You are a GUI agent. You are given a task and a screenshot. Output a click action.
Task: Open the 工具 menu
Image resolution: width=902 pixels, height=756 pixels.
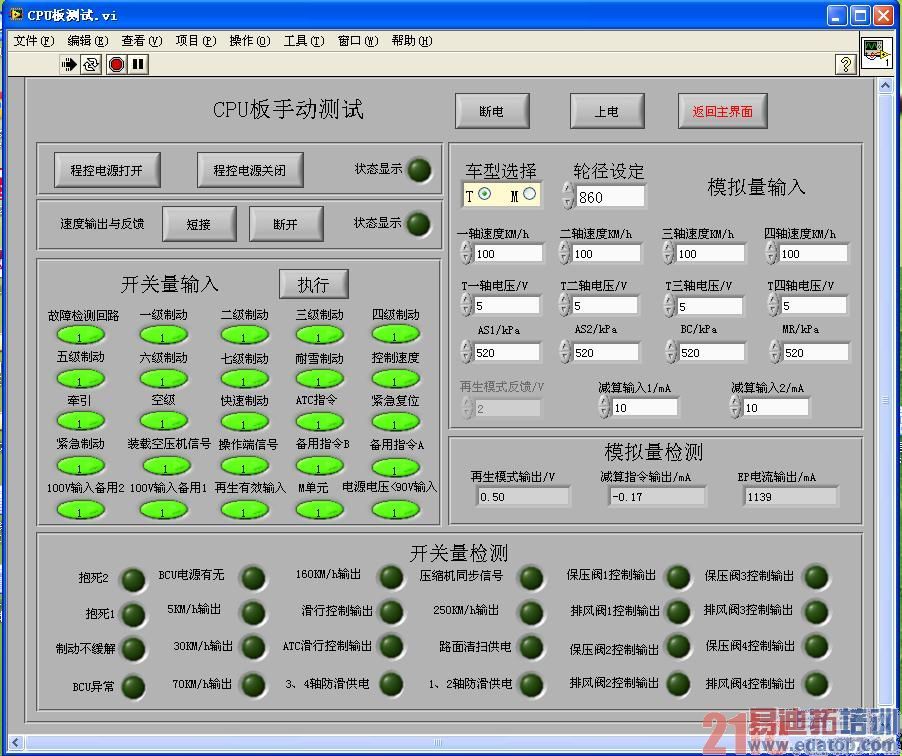tap(303, 40)
